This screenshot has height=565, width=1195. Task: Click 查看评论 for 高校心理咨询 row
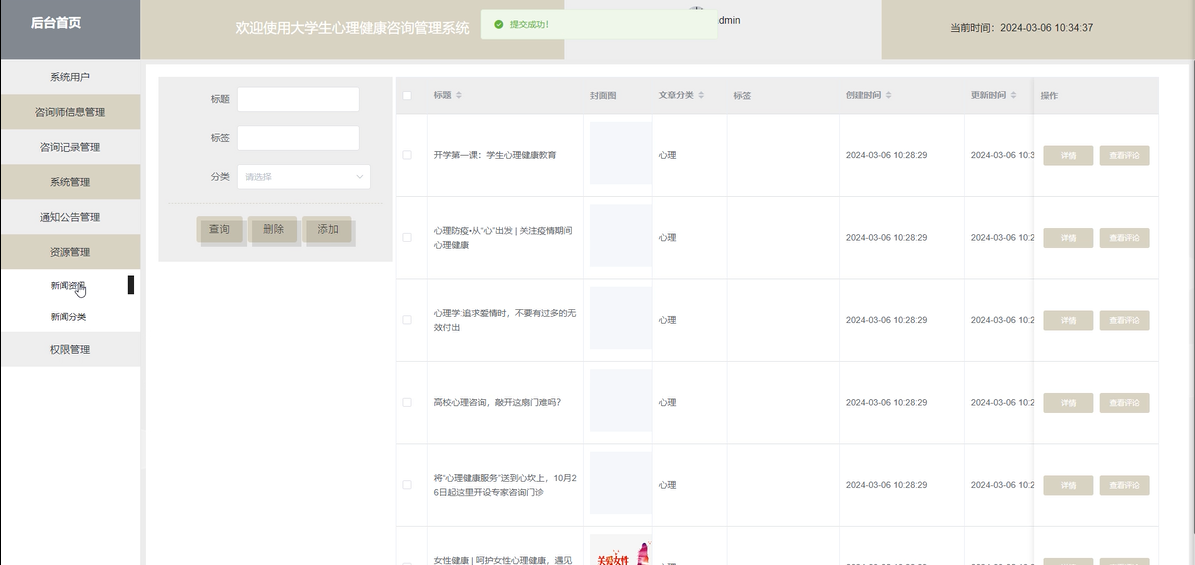point(1124,403)
